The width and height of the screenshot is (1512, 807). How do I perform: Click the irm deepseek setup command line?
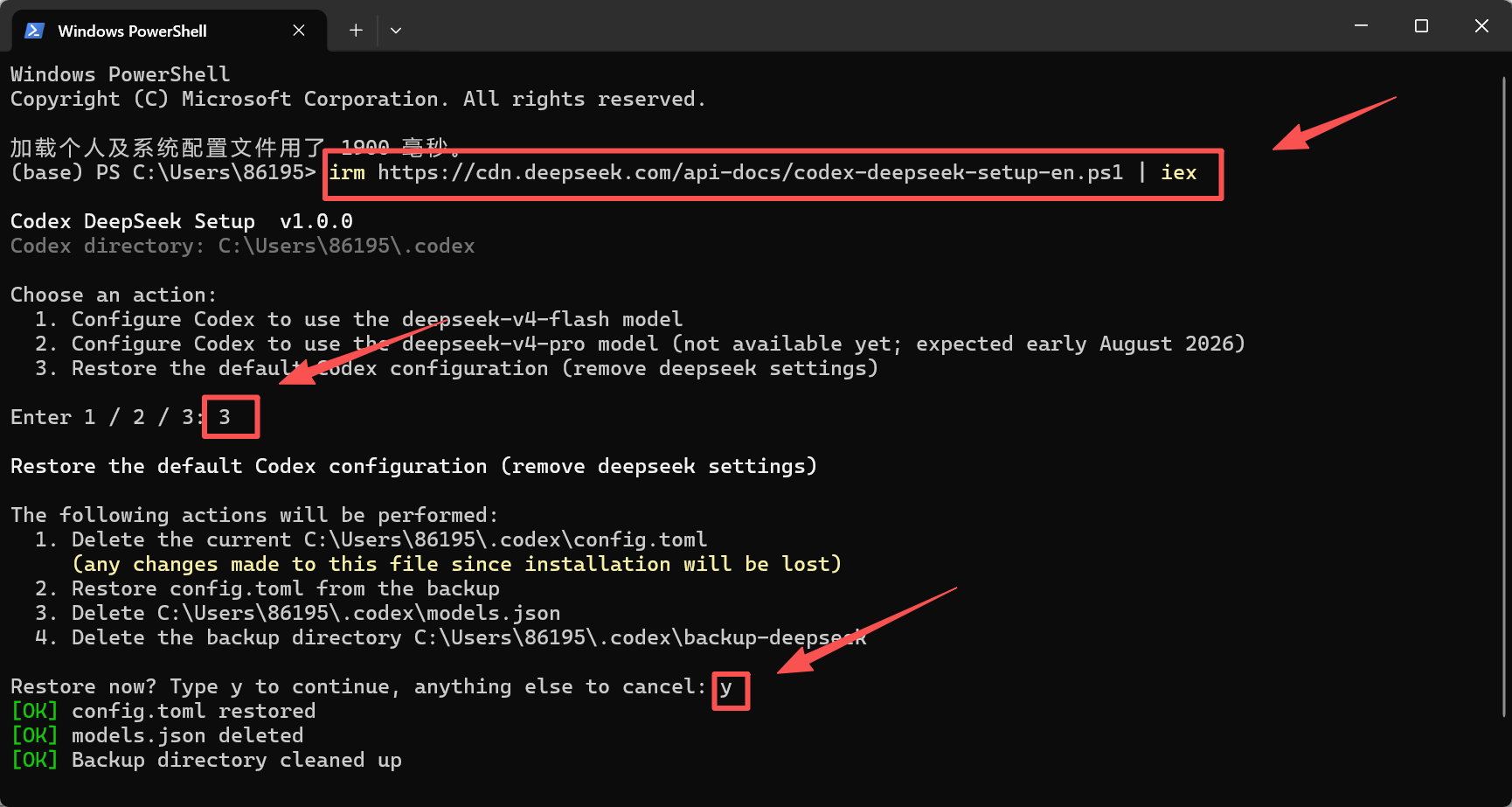tap(763, 173)
